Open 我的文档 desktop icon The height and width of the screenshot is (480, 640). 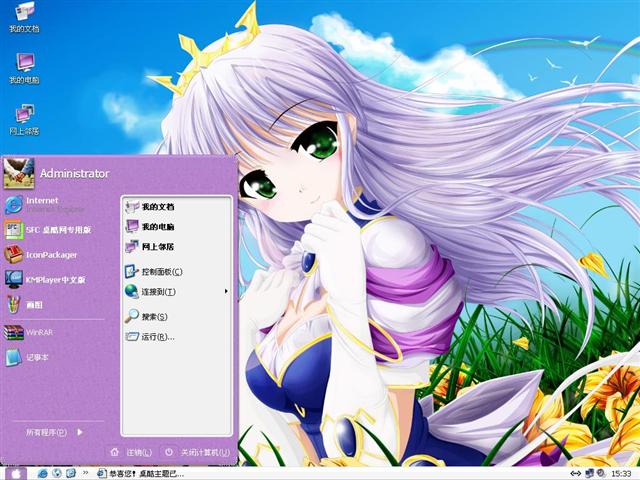pyautogui.click(x=24, y=16)
